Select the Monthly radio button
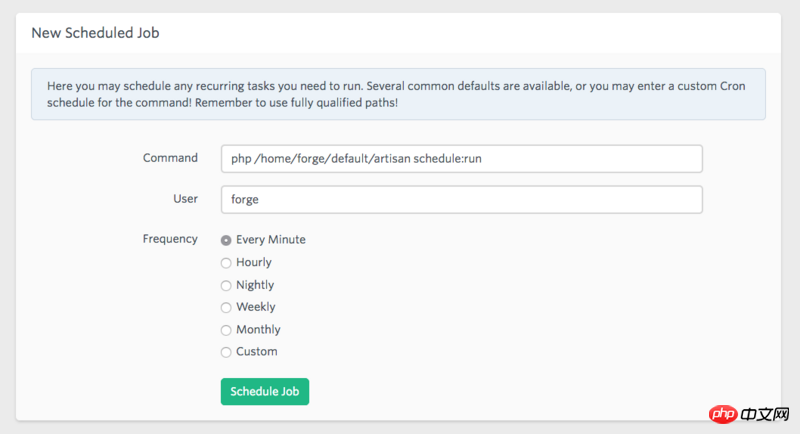Viewport: 800px width, 434px height. coord(226,330)
